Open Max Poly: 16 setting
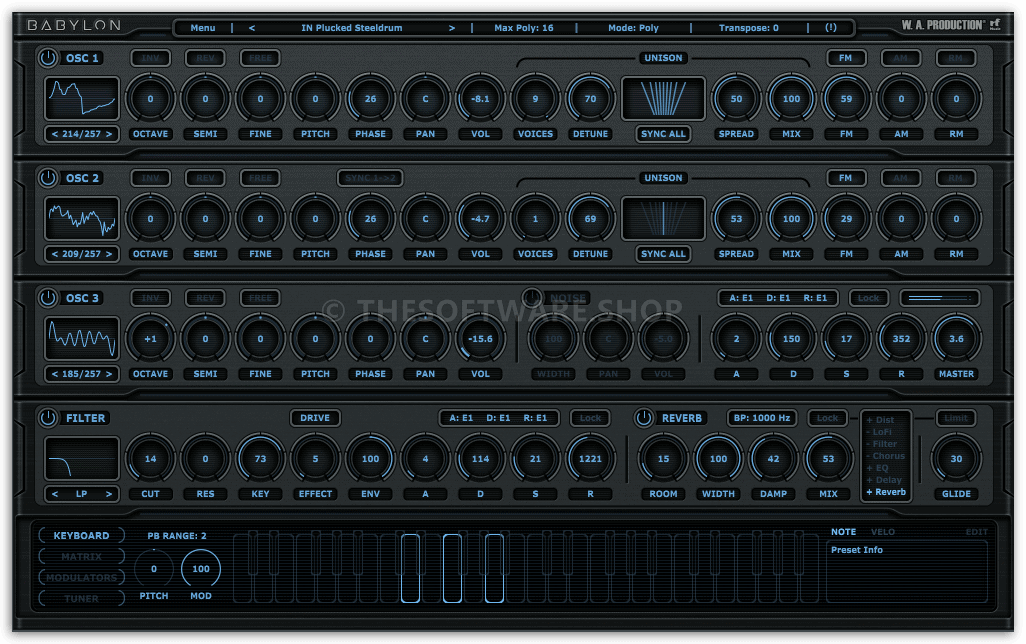 point(523,27)
